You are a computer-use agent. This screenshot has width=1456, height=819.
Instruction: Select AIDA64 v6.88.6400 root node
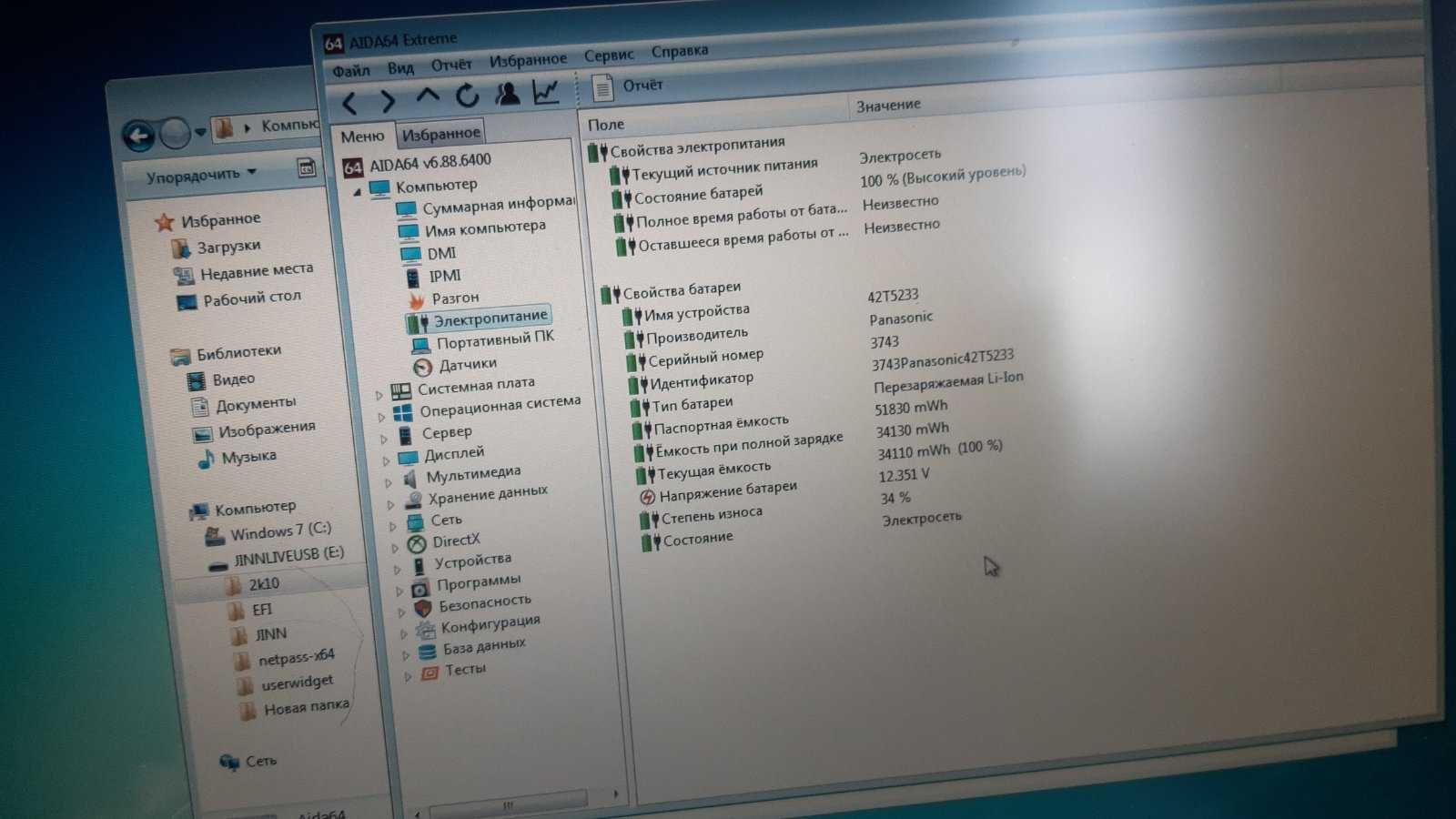click(x=418, y=163)
